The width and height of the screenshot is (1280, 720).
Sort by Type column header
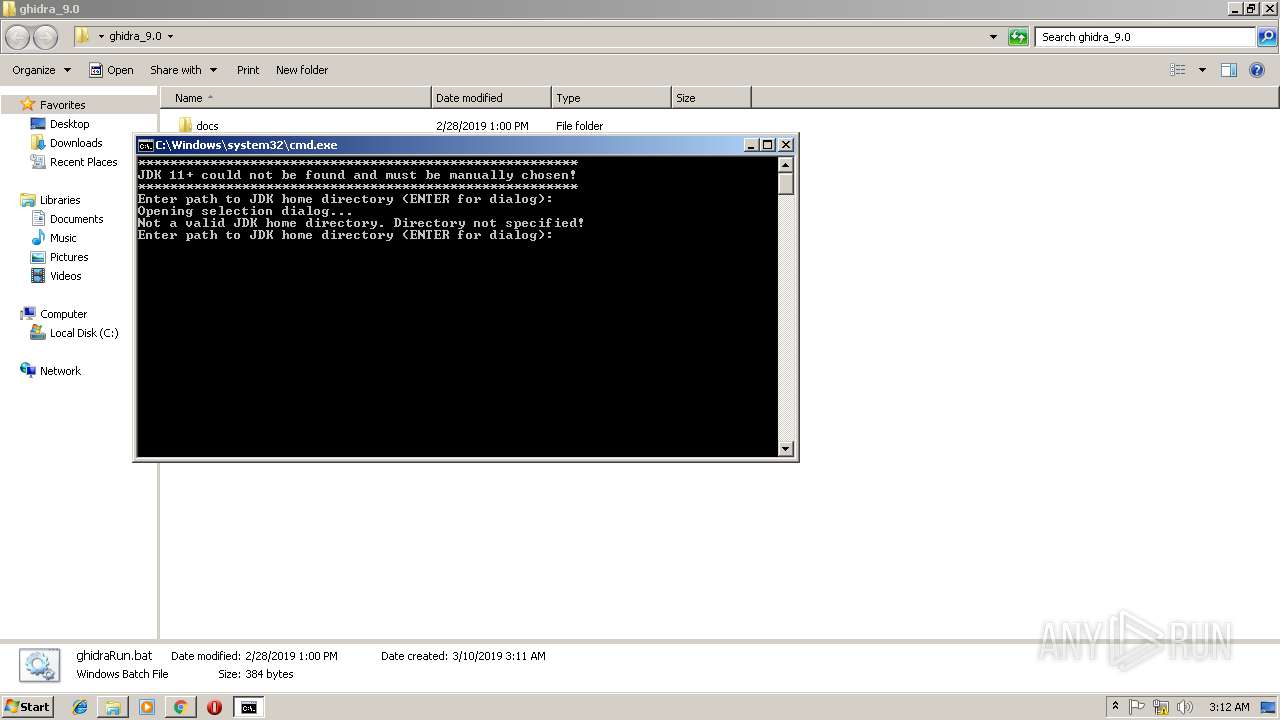[611, 98]
